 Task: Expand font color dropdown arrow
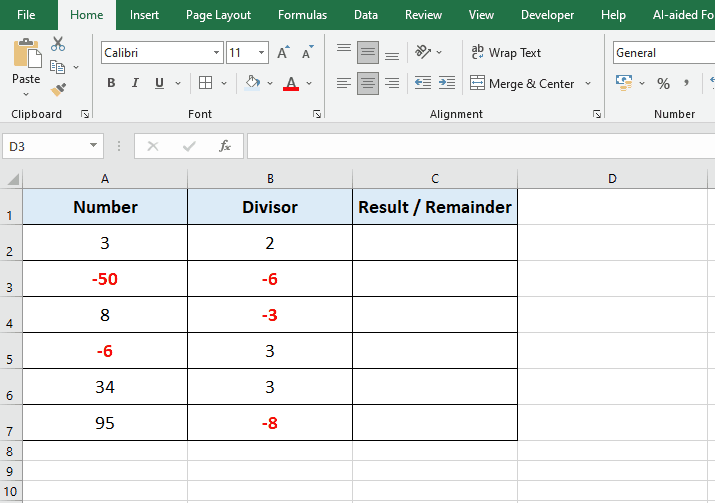click(x=309, y=83)
